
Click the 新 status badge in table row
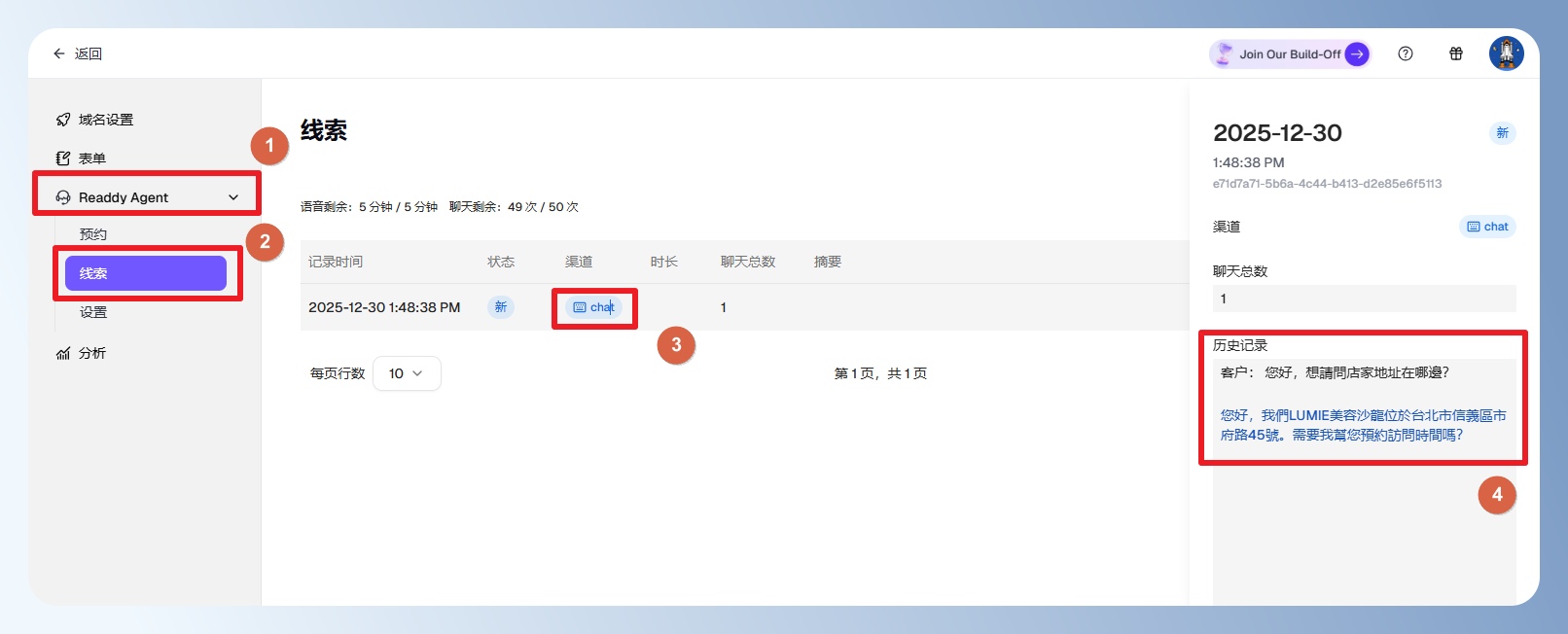click(501, 307)
